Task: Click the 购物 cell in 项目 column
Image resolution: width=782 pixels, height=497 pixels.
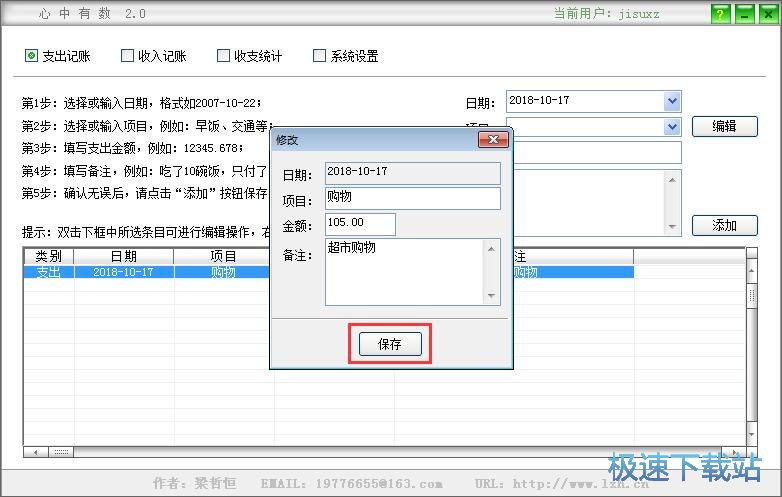Action: pos(222,272)
